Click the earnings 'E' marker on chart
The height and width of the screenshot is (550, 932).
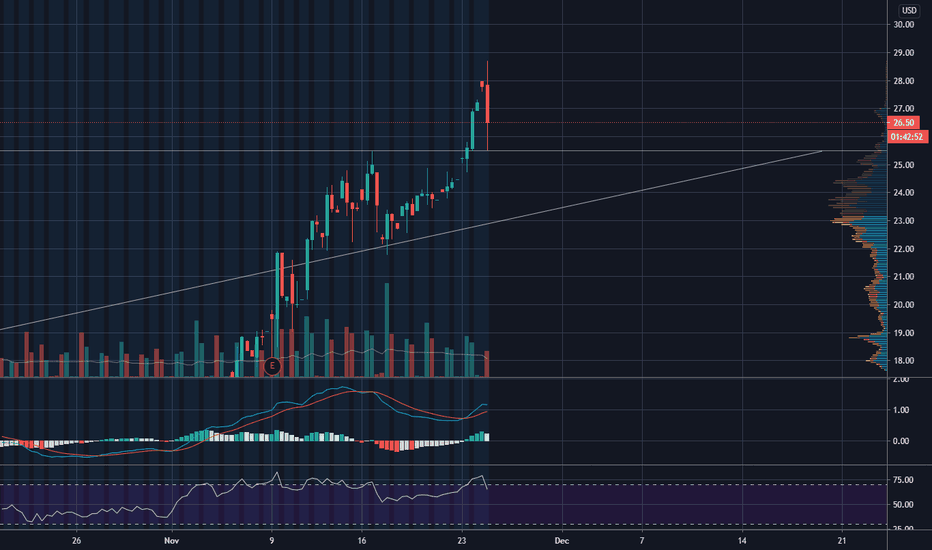[x=272, y=366]
